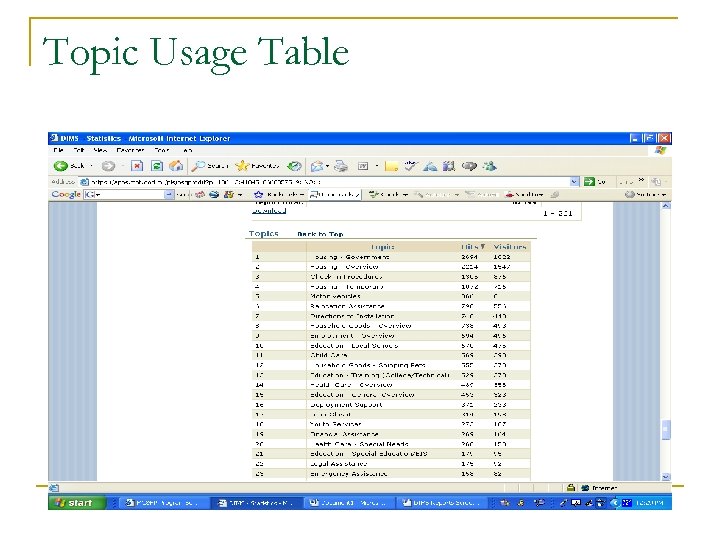Open the View menu
720x540 pixels.
[x=100, y=150]
